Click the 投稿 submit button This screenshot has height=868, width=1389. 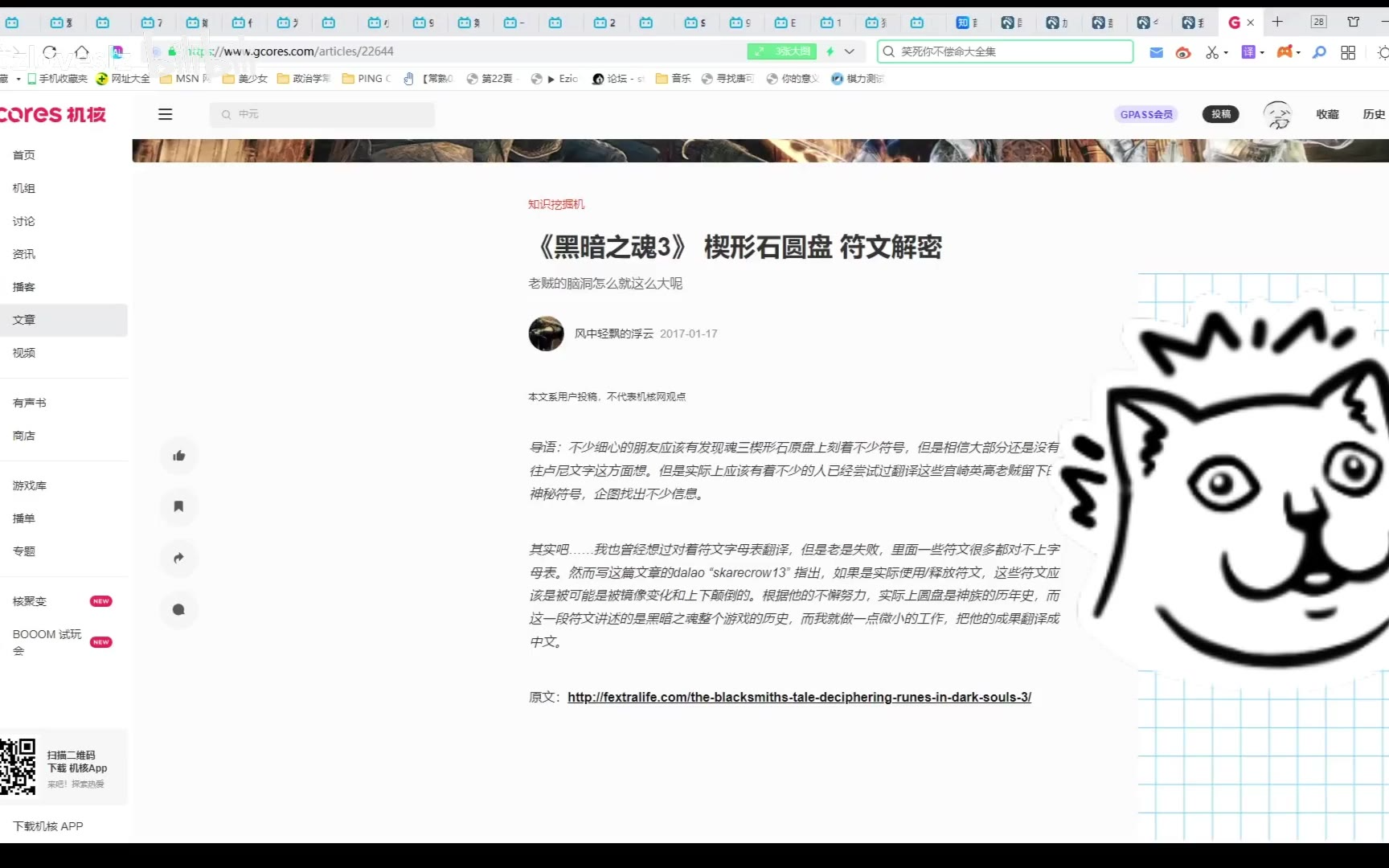click(1221, 114)
